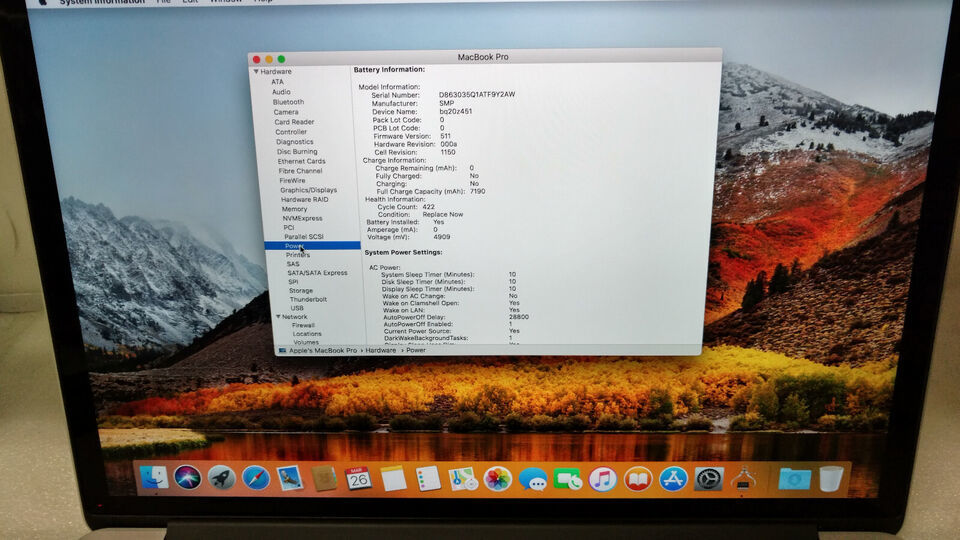This screenshot has width=960, height=540.
Task: Click 'Replace Now' battery condition value
Action: 443,215
